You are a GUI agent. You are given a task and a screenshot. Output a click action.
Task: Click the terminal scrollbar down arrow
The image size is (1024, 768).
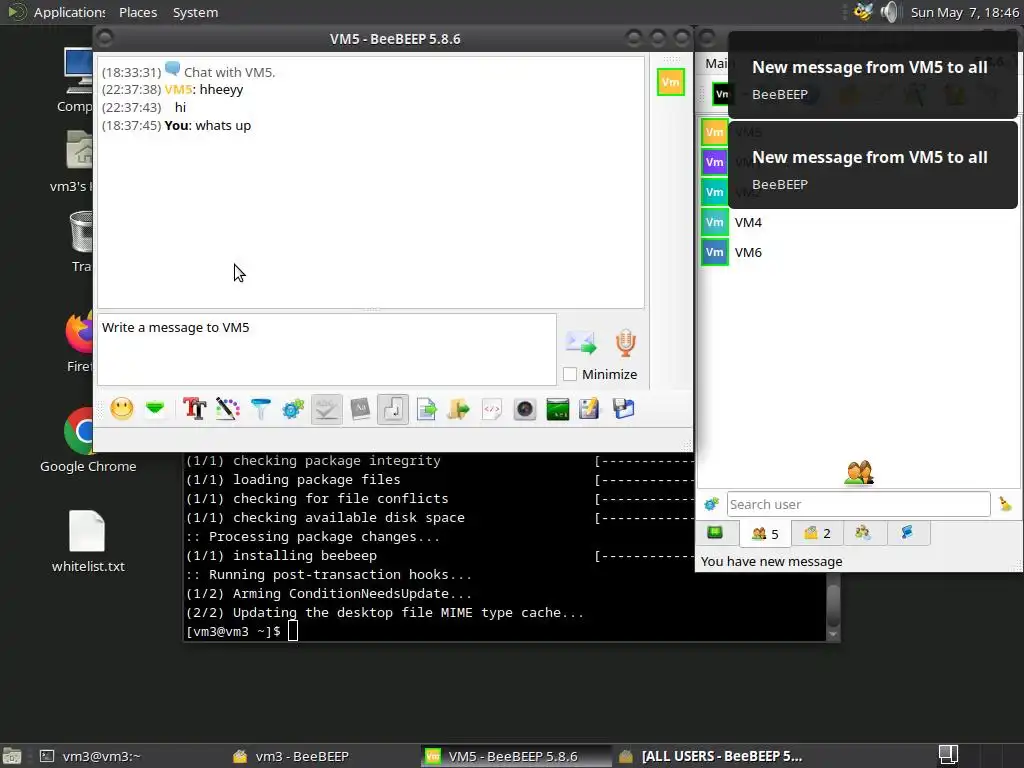coord(833,634)
